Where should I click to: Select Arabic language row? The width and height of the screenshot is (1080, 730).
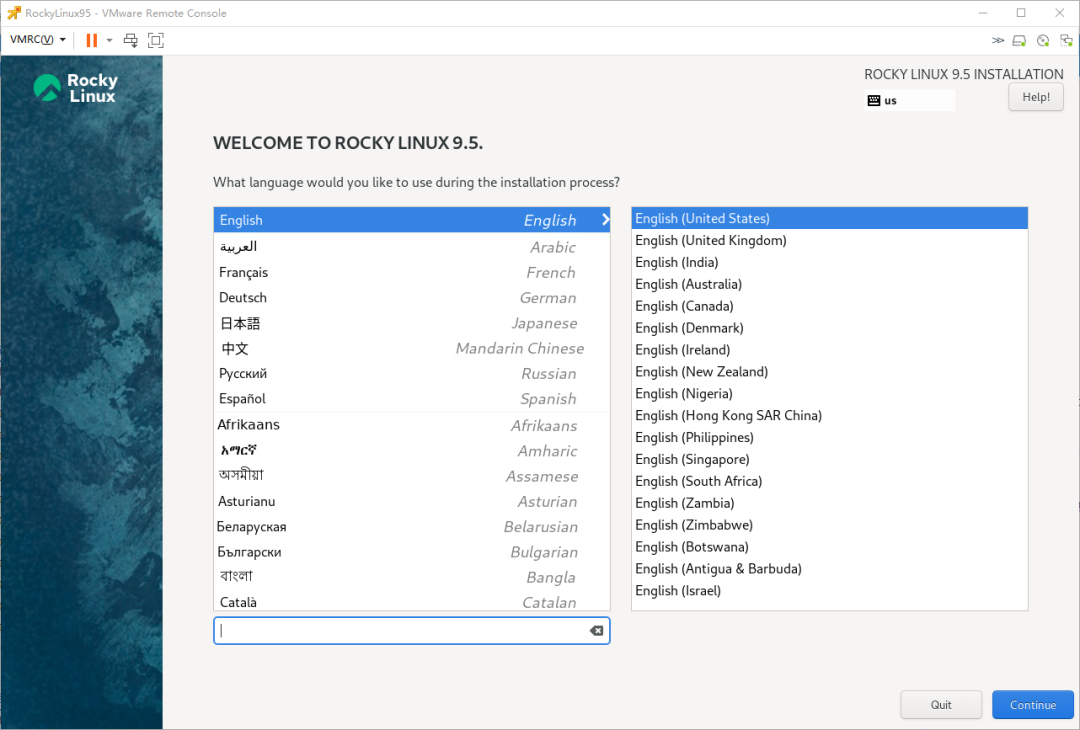[412, 247]
